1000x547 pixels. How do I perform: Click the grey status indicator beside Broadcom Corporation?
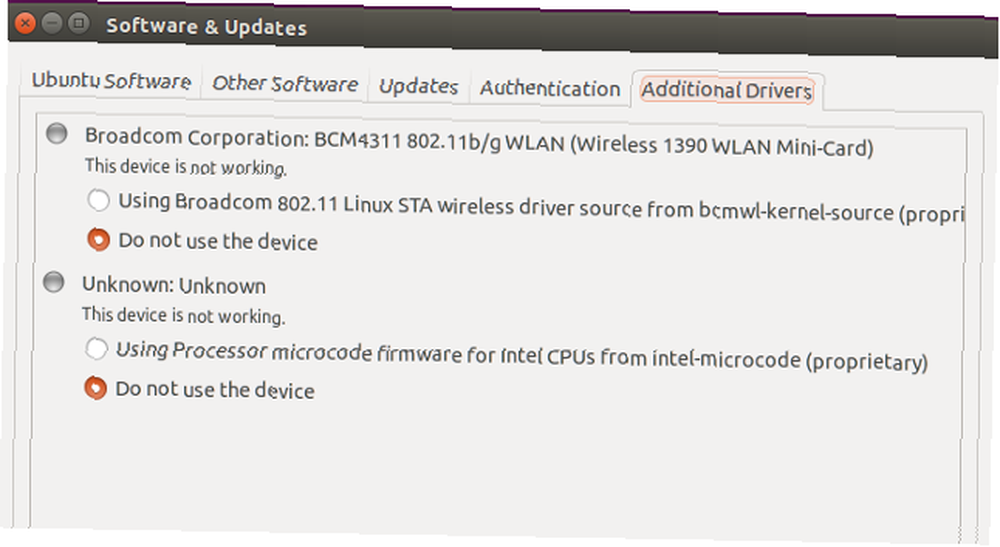(57, 133)
